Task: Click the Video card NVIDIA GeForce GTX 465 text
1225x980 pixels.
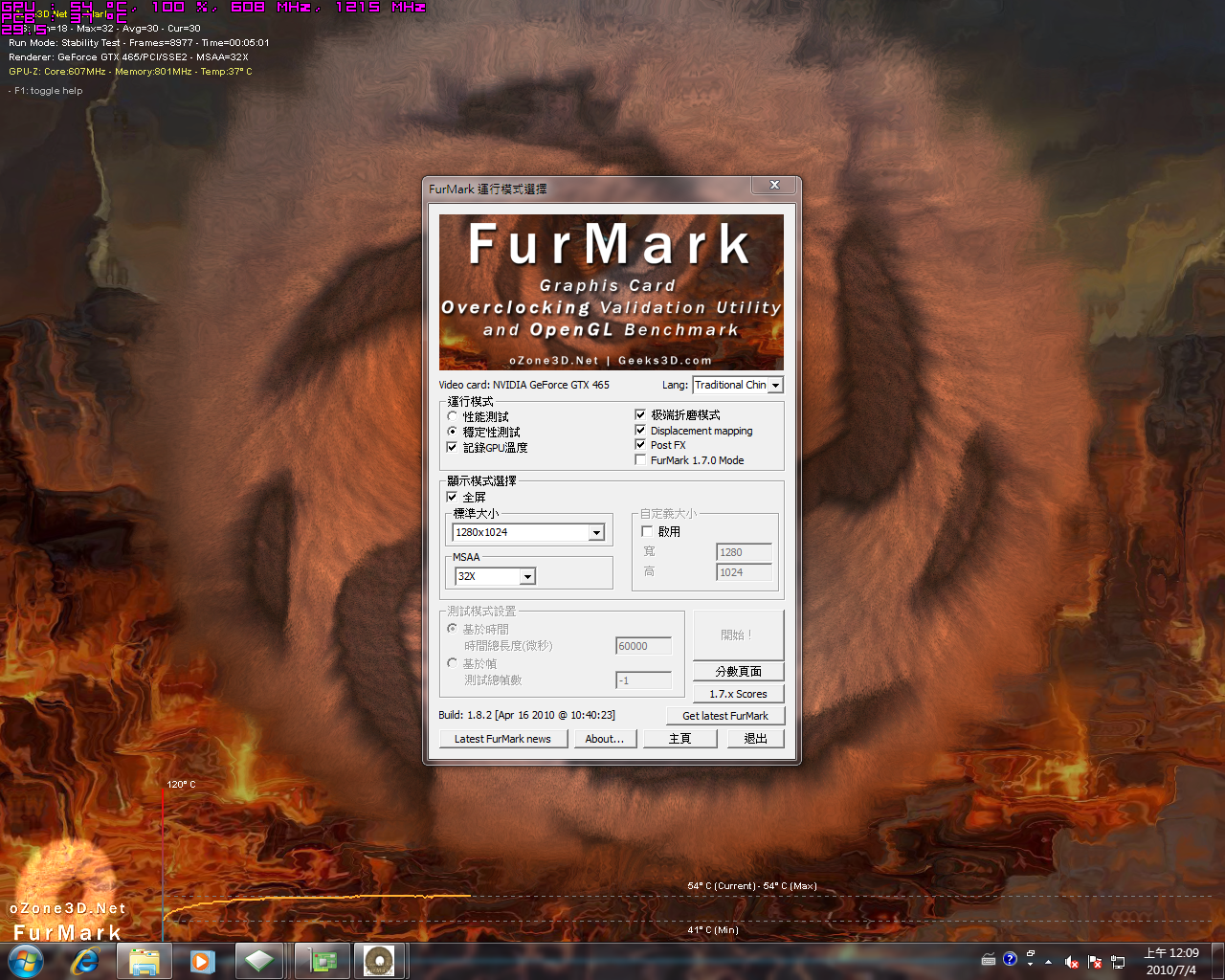Action: point(523,385)
